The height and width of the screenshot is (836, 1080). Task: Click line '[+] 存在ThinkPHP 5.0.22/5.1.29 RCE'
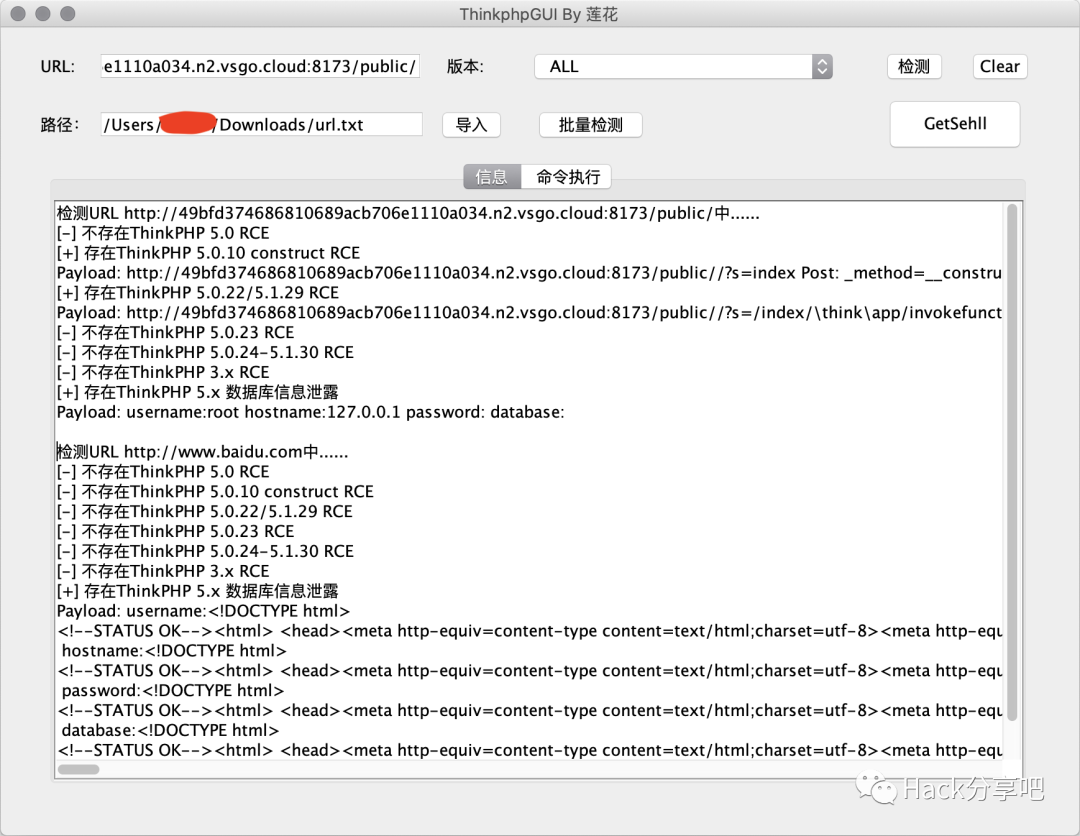pos(198,293)
